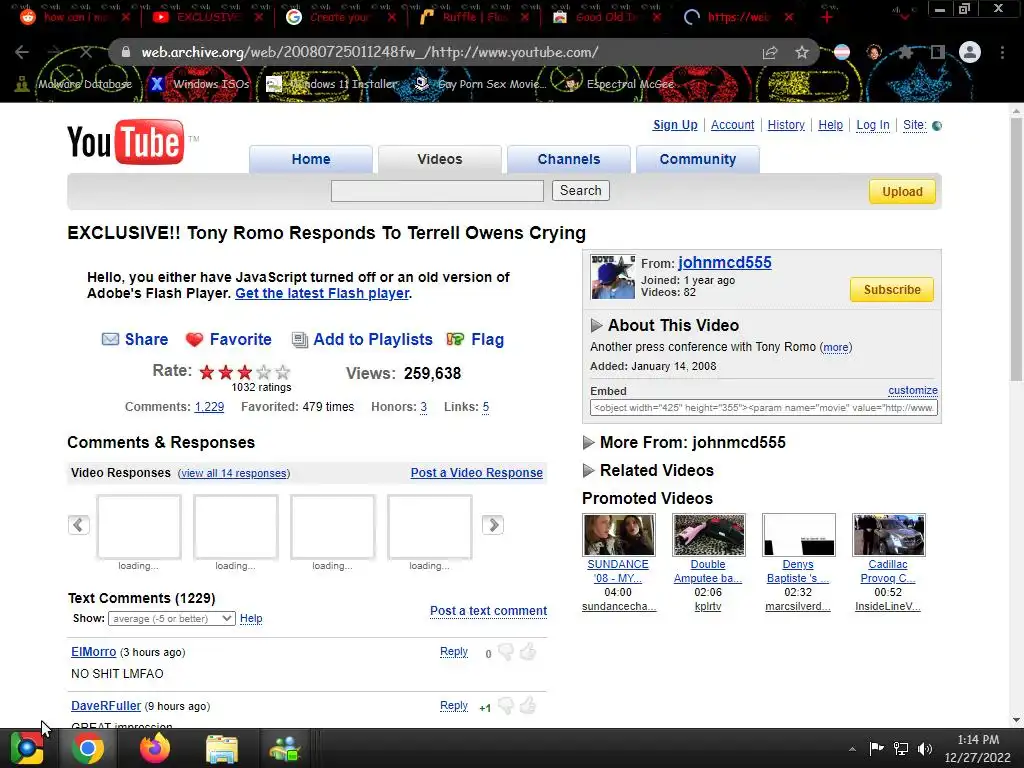Click view all 14 responses link
This screenshot has height=768, width=1024.
(234, 473)
